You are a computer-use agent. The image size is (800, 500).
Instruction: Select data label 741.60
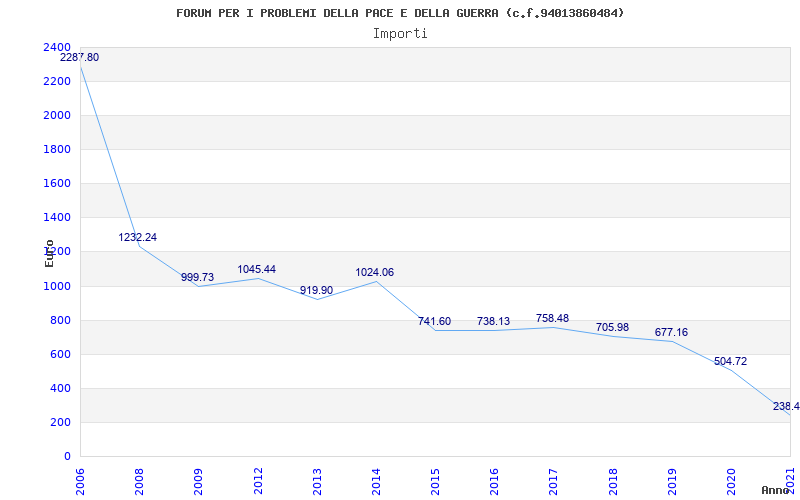point(434,321)
